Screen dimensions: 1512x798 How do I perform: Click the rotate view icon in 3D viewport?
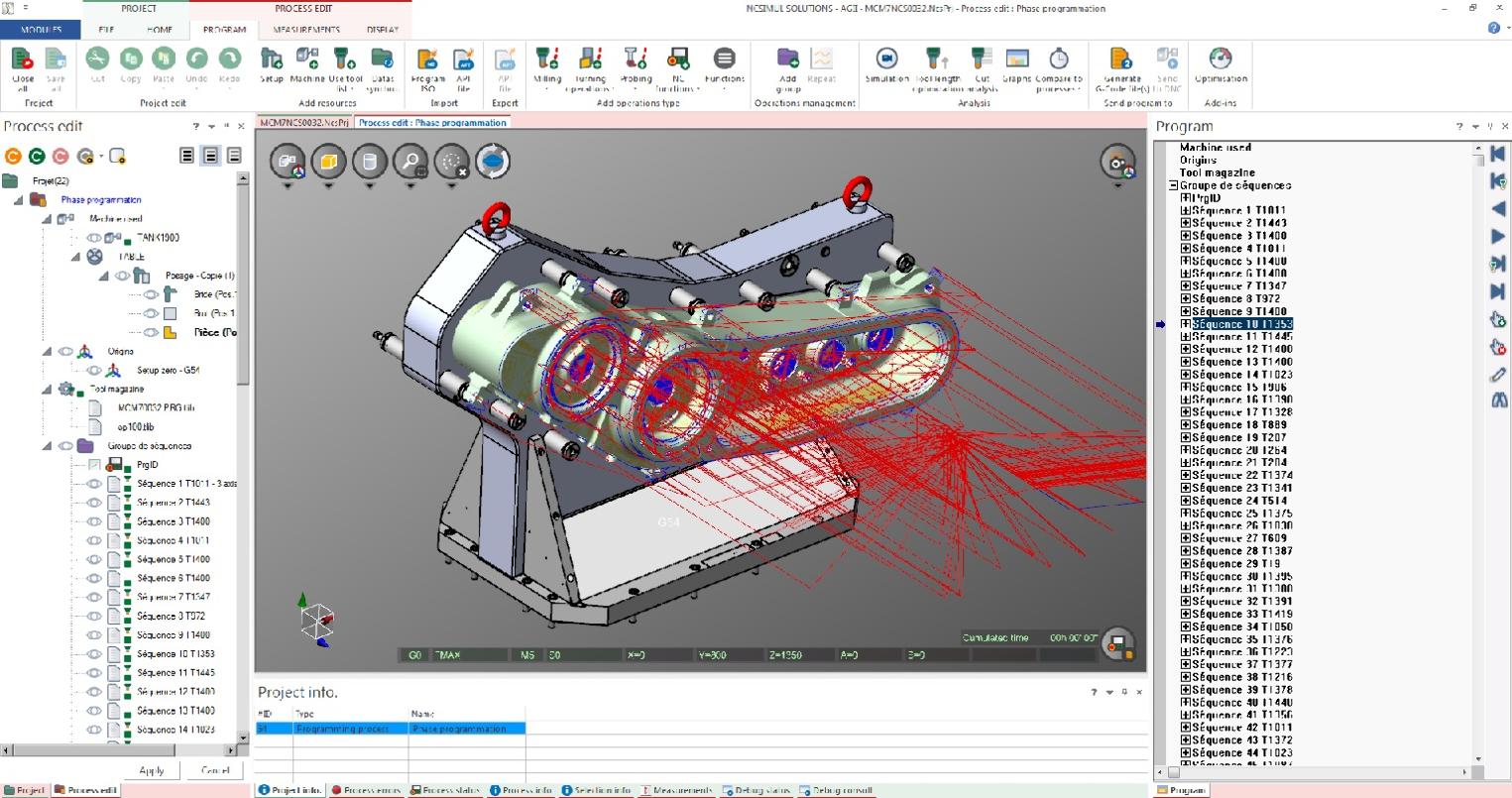(493, 161)
